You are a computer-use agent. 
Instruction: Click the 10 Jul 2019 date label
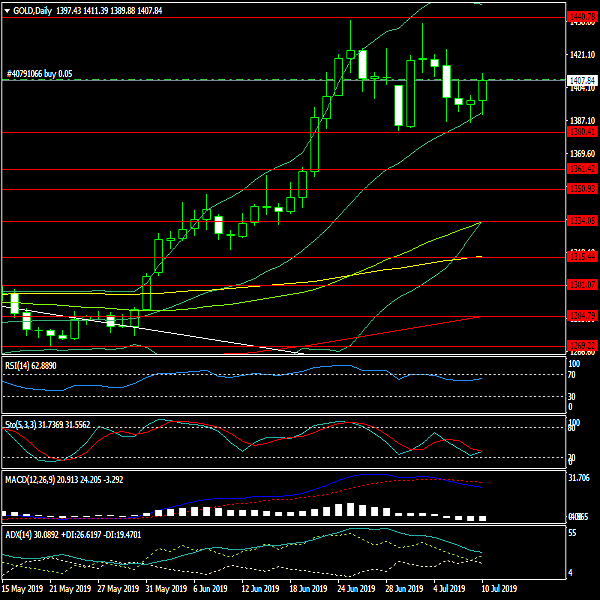pyautogui.click(x=500, y=590)
